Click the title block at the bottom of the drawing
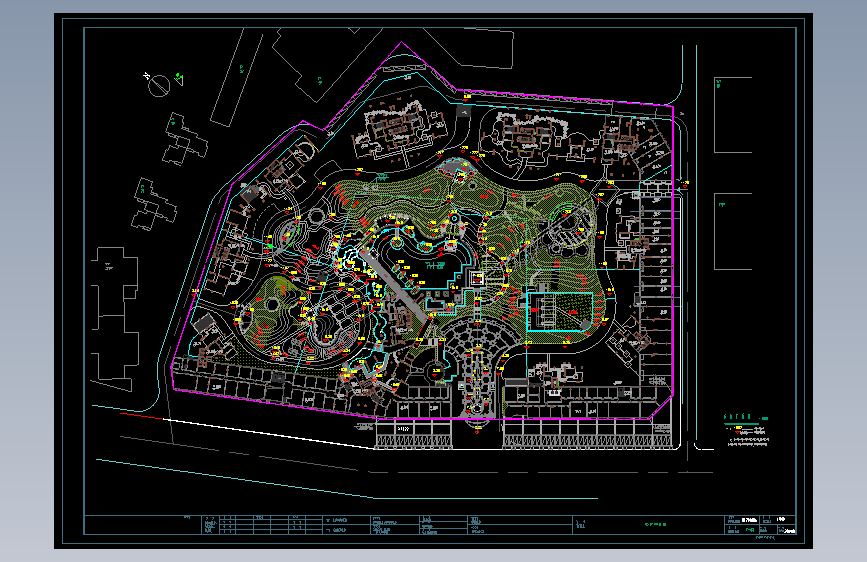Viewport: 867px width, 562px height. (x=440, y=525)
